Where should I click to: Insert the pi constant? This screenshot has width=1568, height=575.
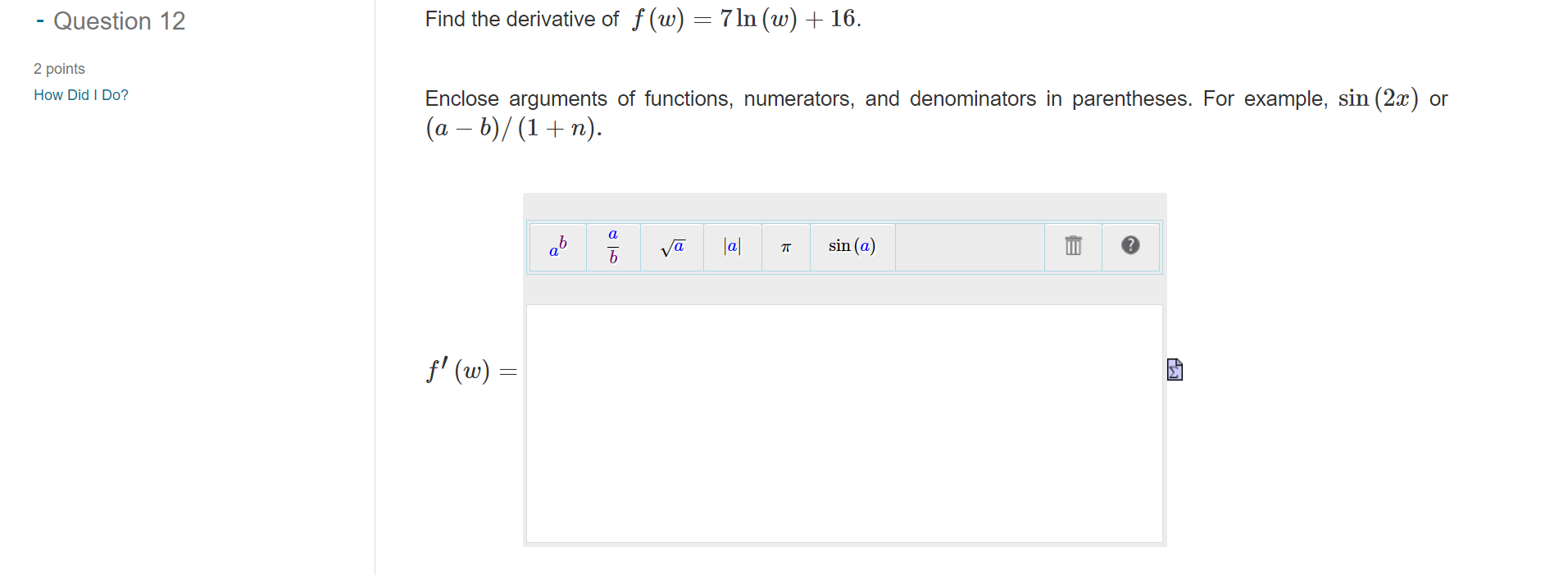[786, 247]
